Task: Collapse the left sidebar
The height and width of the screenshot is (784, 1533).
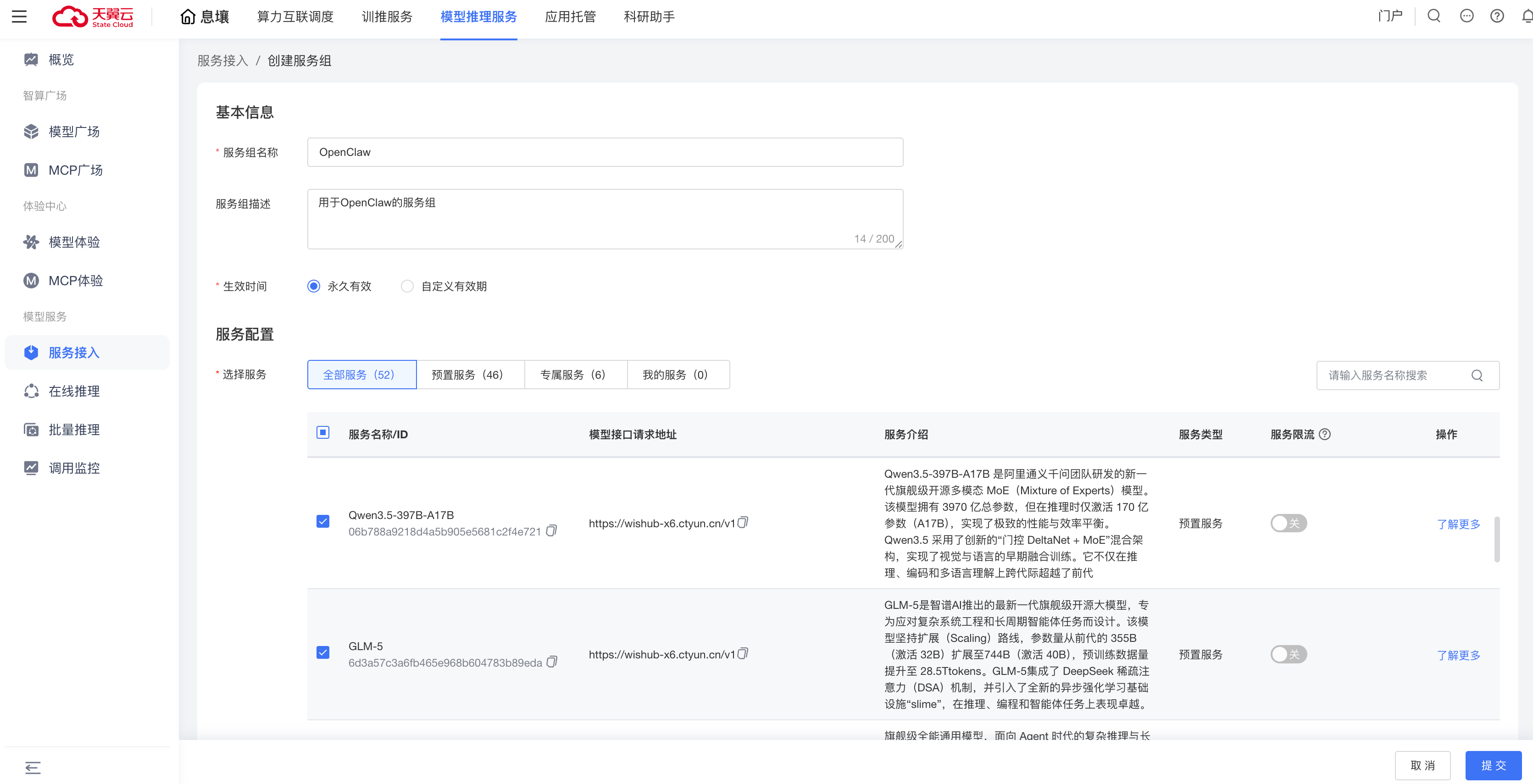Action: (33, 767)
